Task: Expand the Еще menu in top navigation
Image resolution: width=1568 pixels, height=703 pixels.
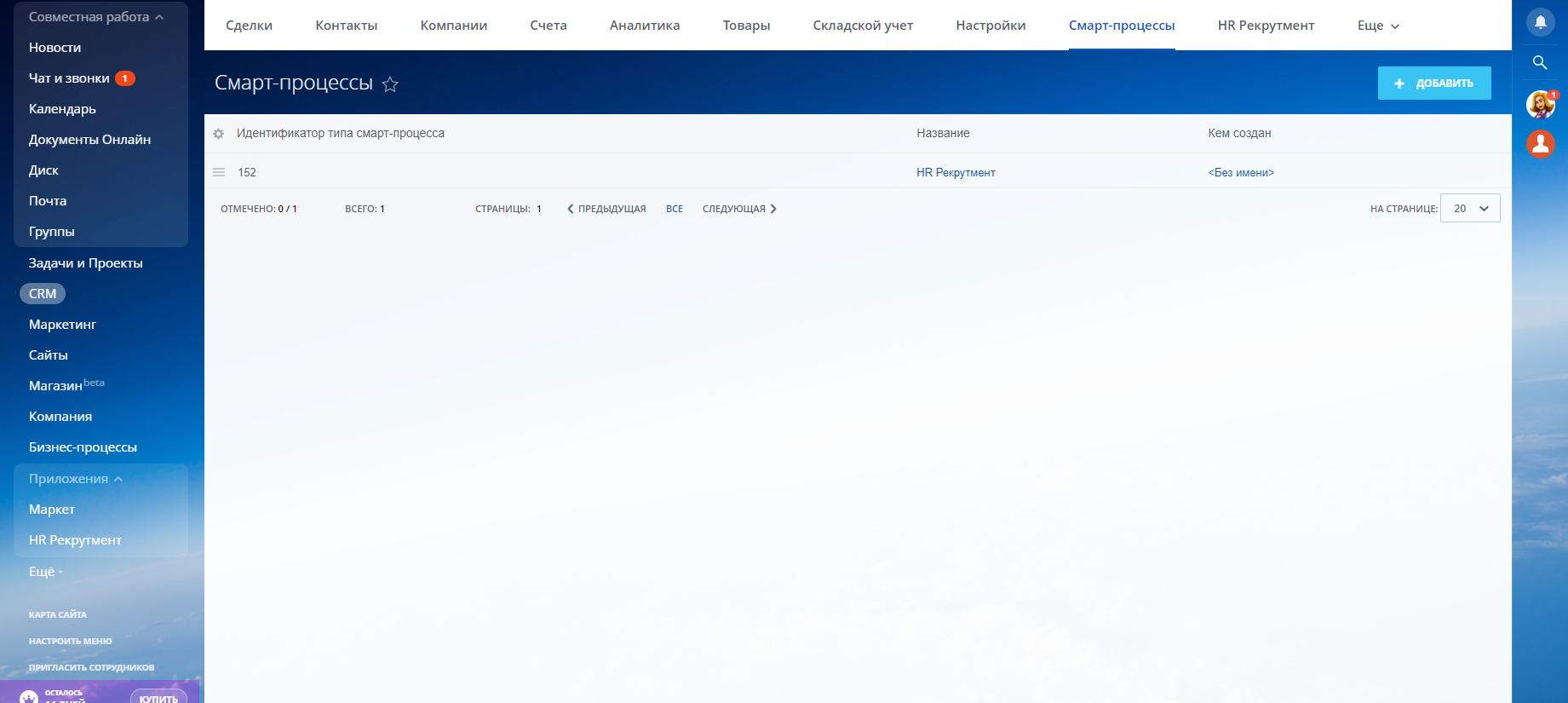Action: pos(1378,26)
